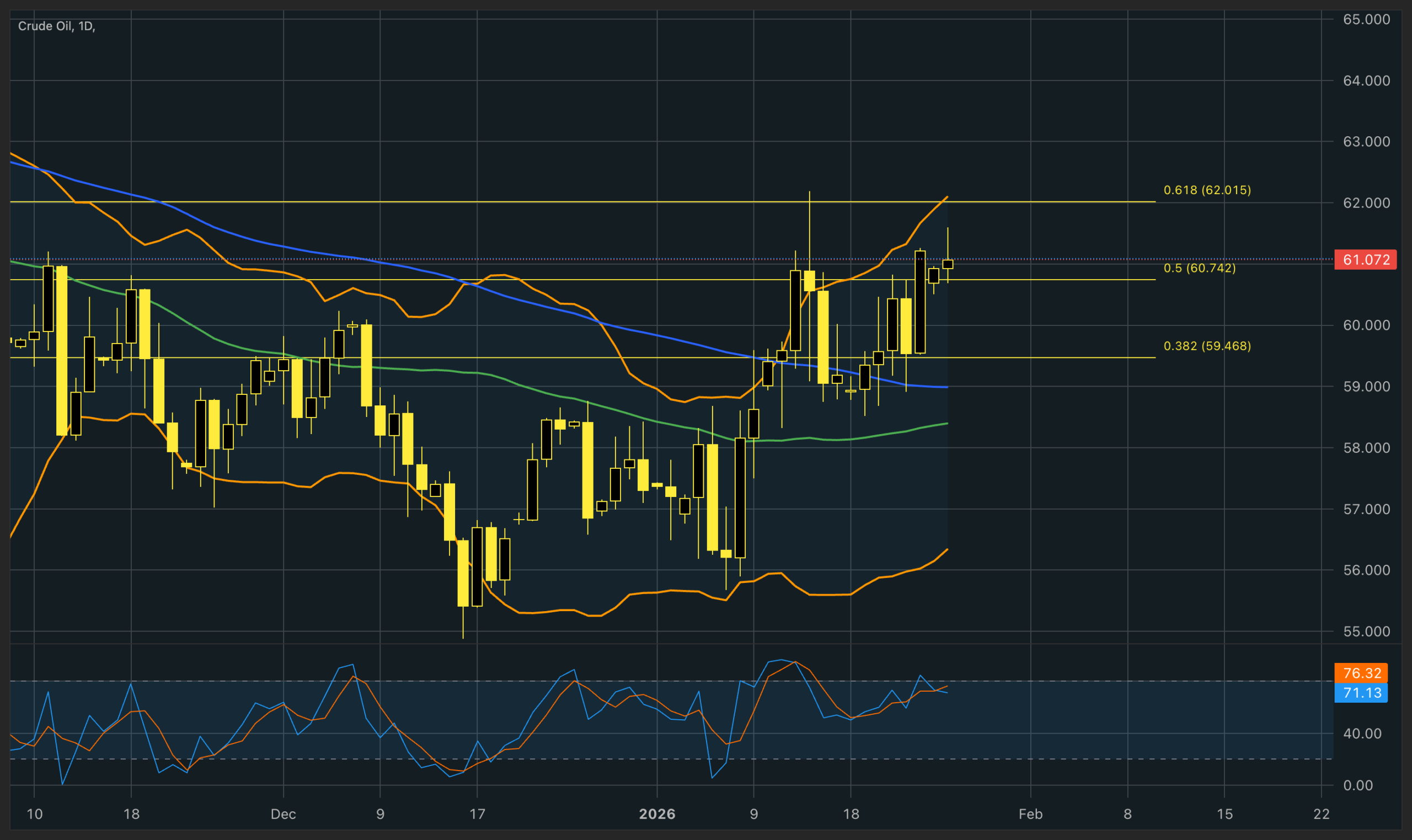1412x840 pixels.
Task: Click the 58.000 price axis label
Action: [1366, 448]
